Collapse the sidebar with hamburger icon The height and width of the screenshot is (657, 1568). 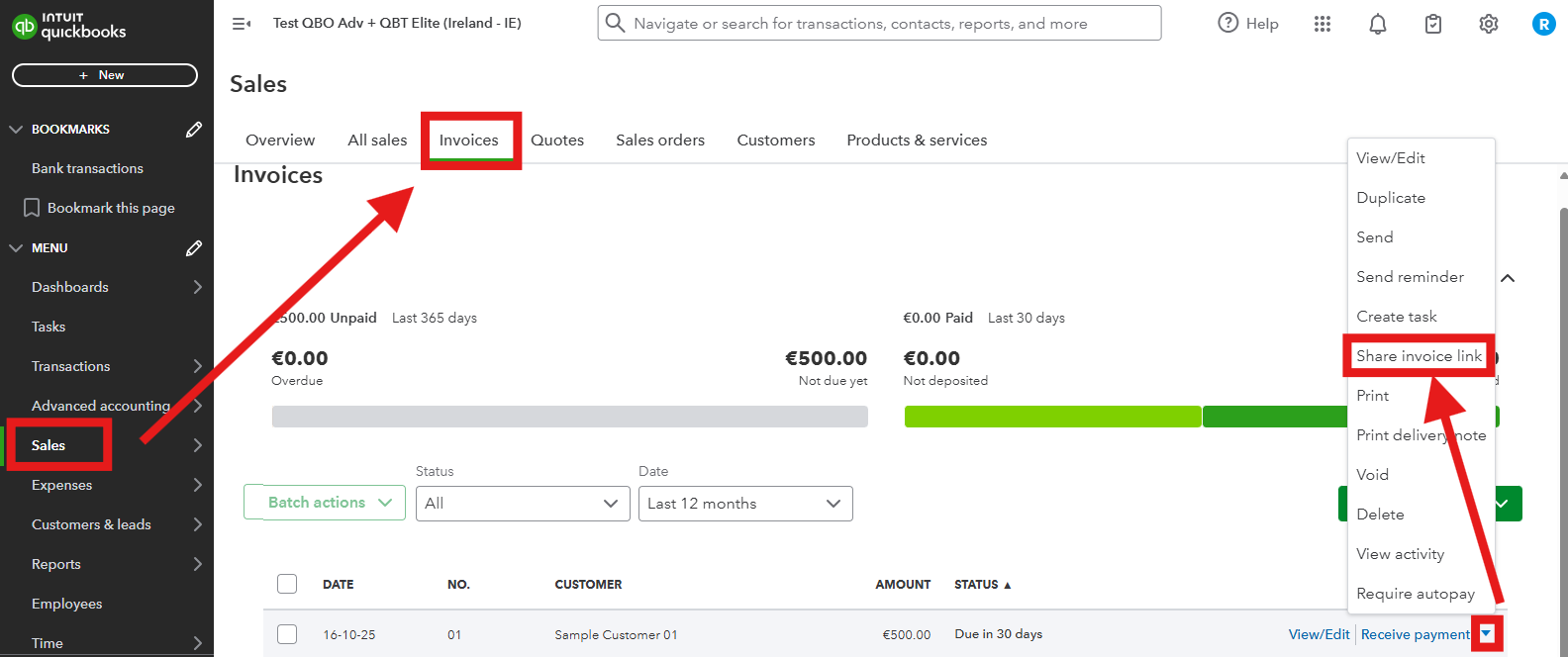tap(242, 23)
